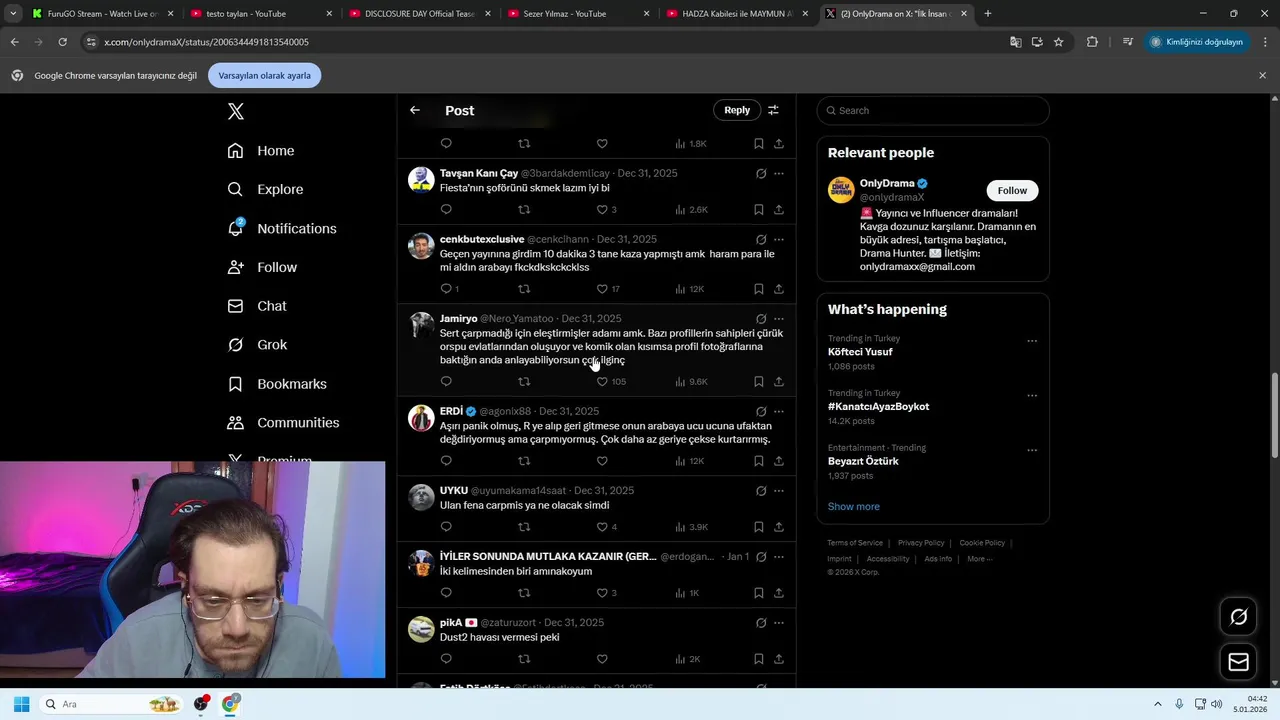Open Windows Start menu
The image size is (1280, 720).
coord(21,704)
